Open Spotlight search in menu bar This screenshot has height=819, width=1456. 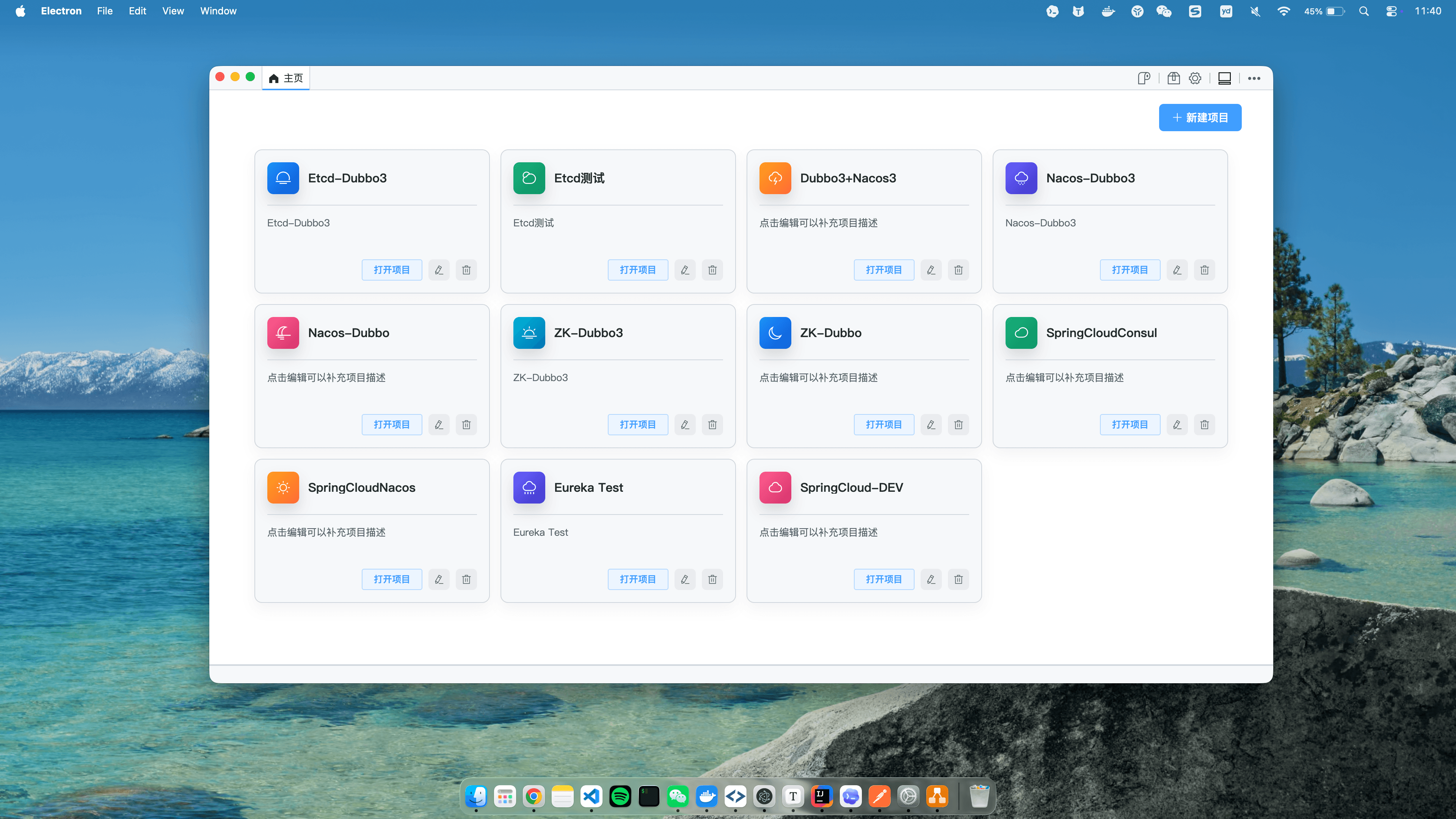[x=1364, y=11]
